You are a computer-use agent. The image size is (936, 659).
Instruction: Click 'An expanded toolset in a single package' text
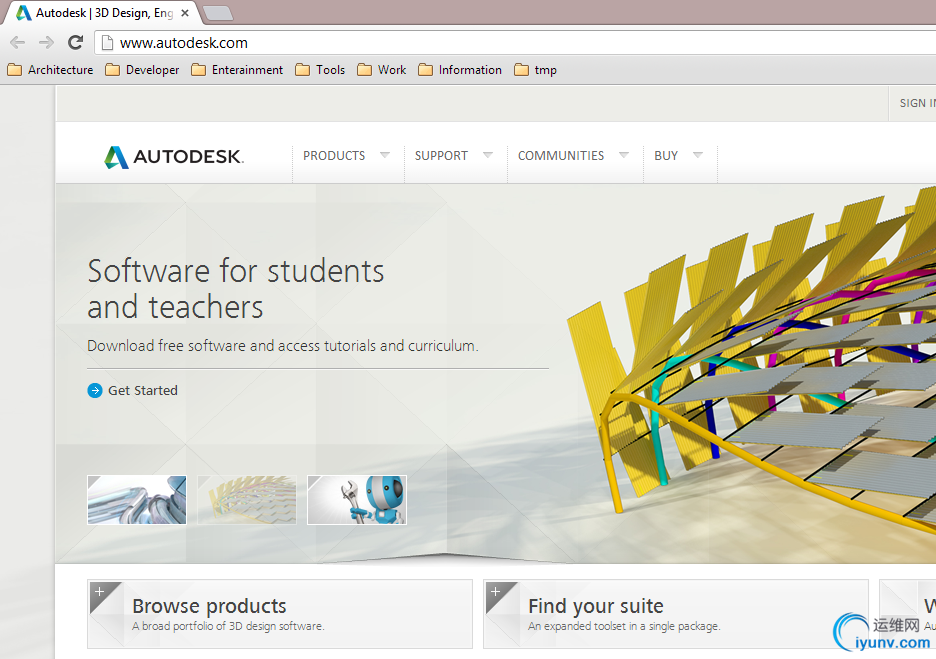624,626
